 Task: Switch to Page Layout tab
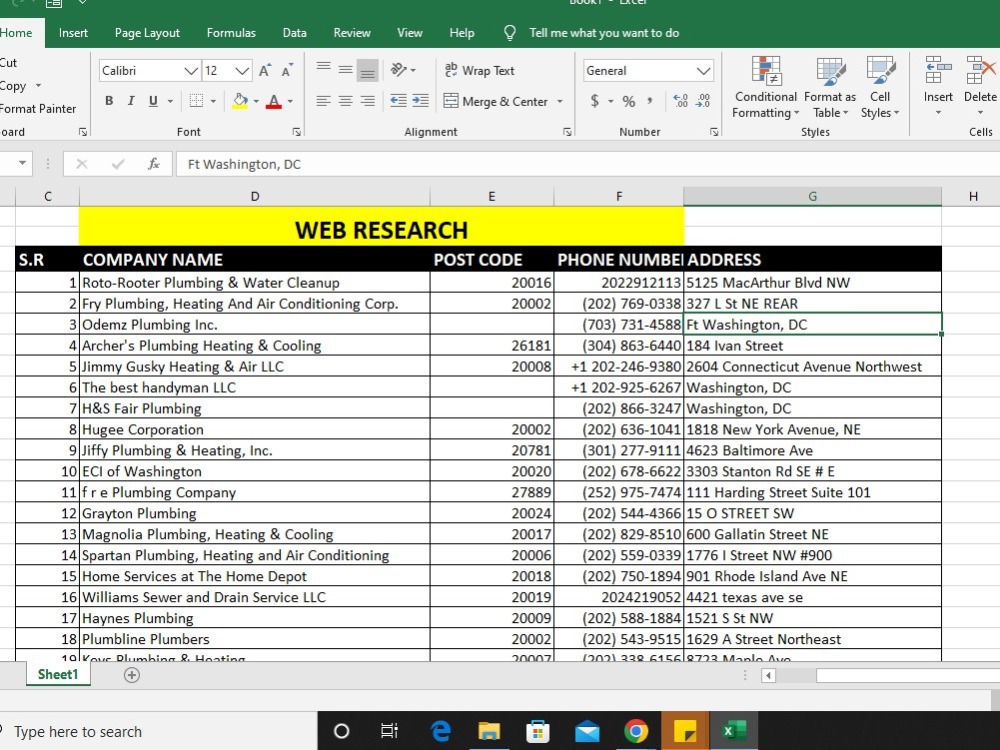click(147, 33)
